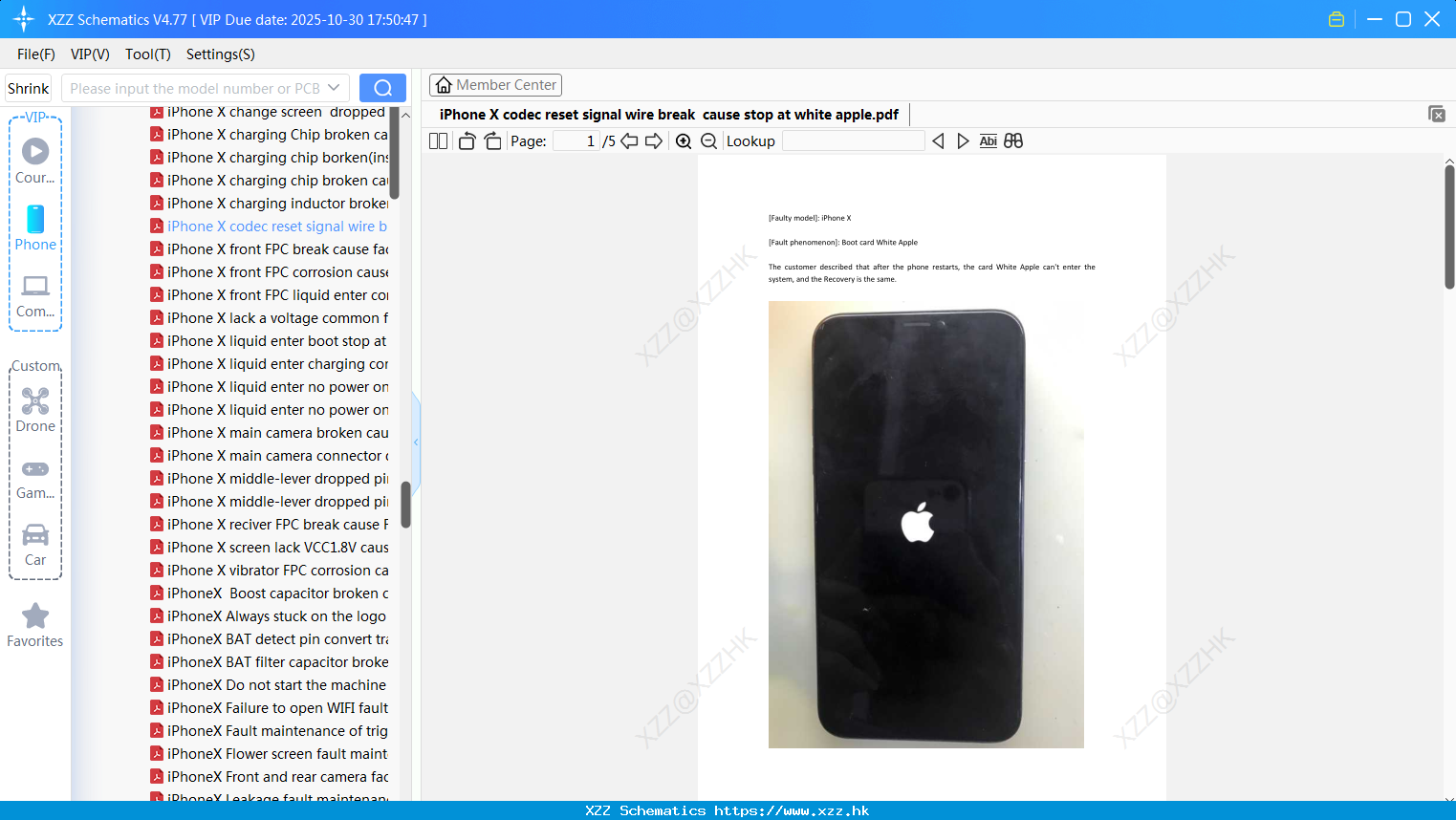Screen dimensions: 1456x820
Task: Open iPhoneX Flower screen fault file
Action: coord(269,754)
